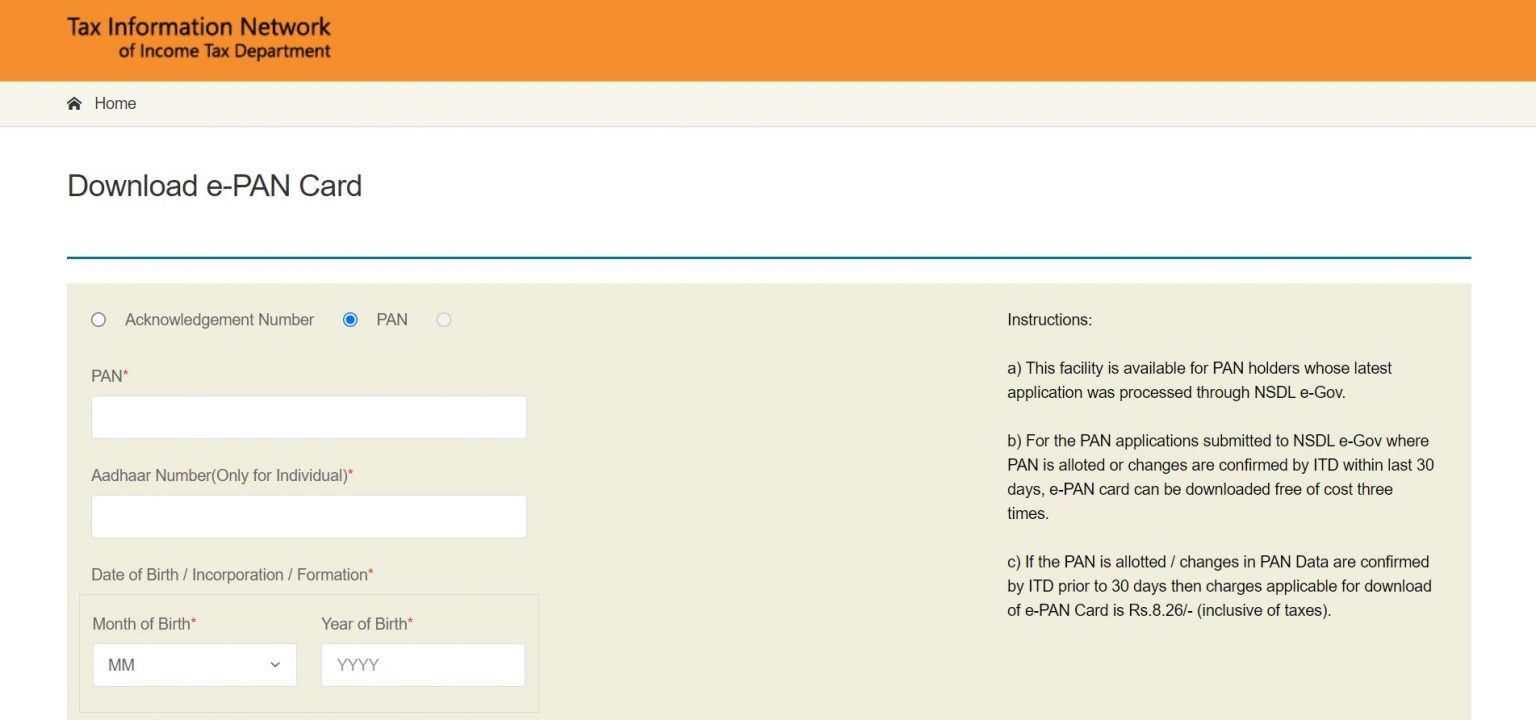Image resolution: width=1536 pixels, height=720 pixels.
Task: Expand the MM combo box to pick a month
Action: [x=194, y=664]
